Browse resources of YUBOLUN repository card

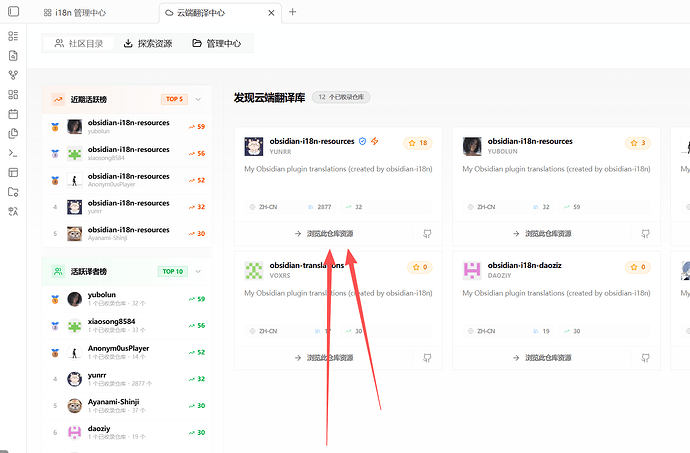542,234
